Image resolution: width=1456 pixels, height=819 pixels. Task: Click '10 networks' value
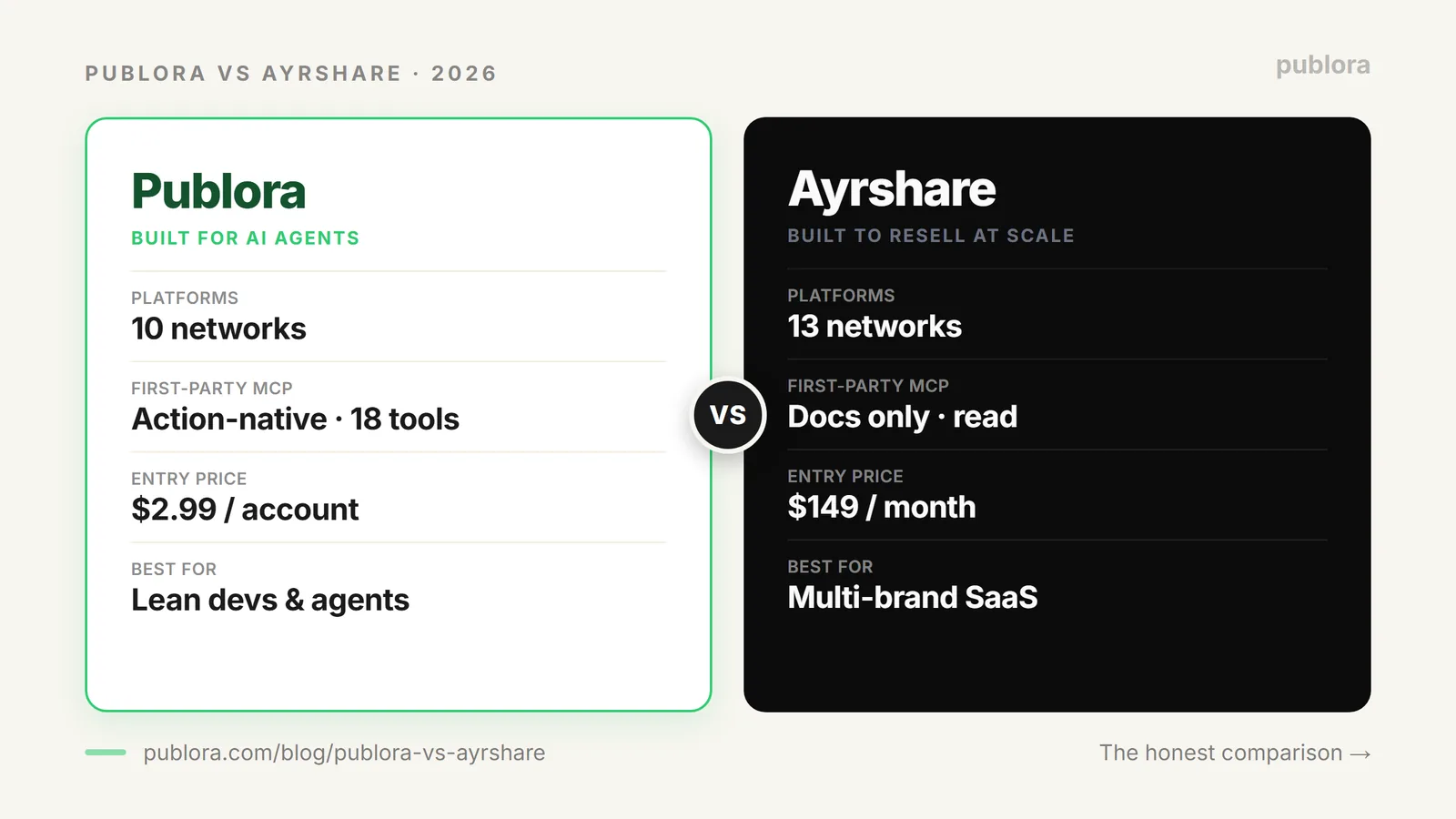point(218,329)
